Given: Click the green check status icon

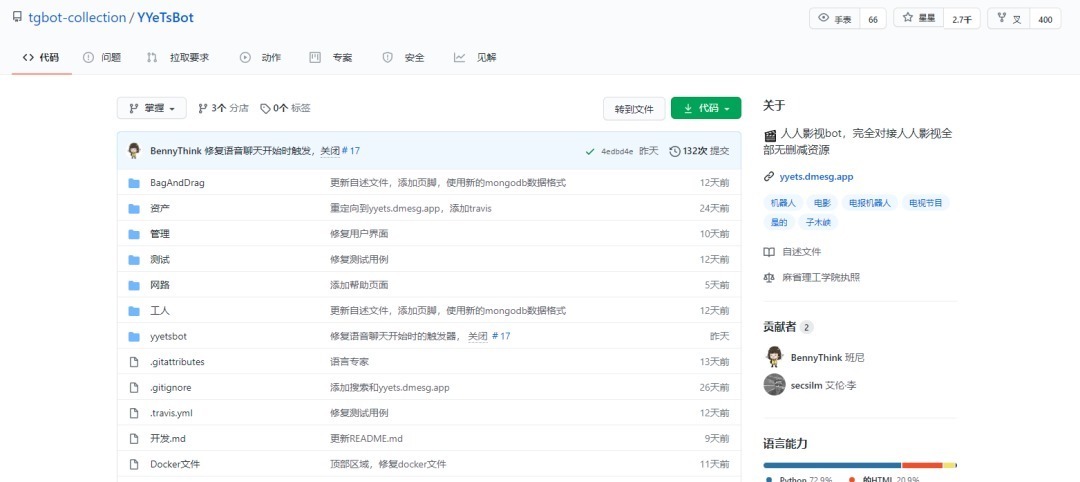Looking at the screenshot, I should pos(590,151).
